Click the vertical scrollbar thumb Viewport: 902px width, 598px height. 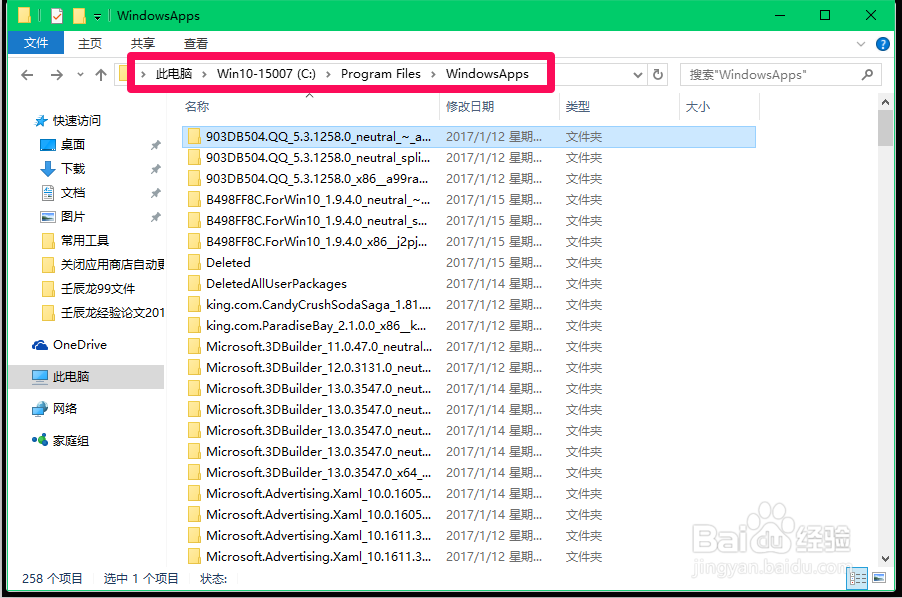coord(885,128)
